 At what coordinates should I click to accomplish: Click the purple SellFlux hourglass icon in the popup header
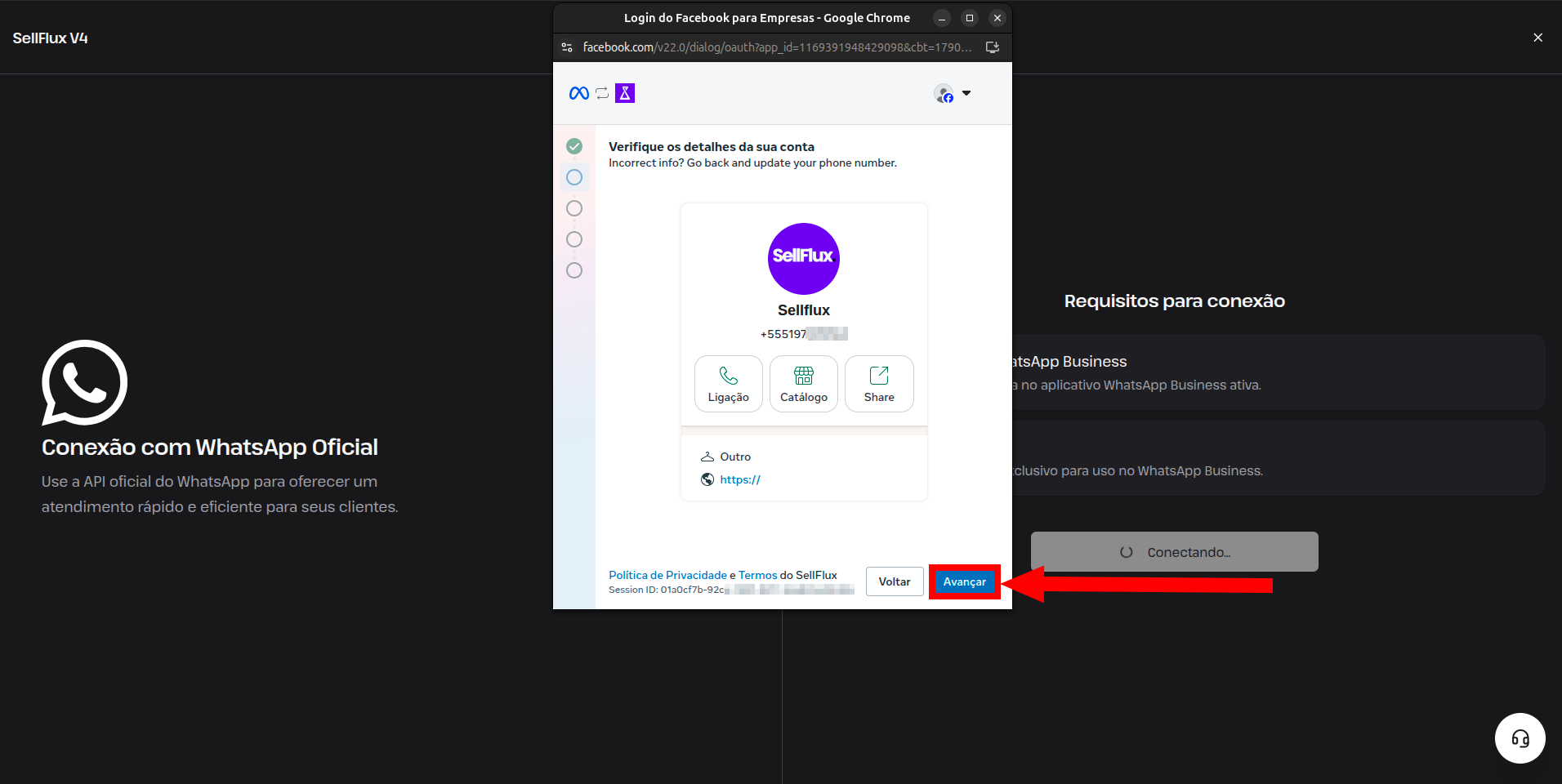click(625, 93)
